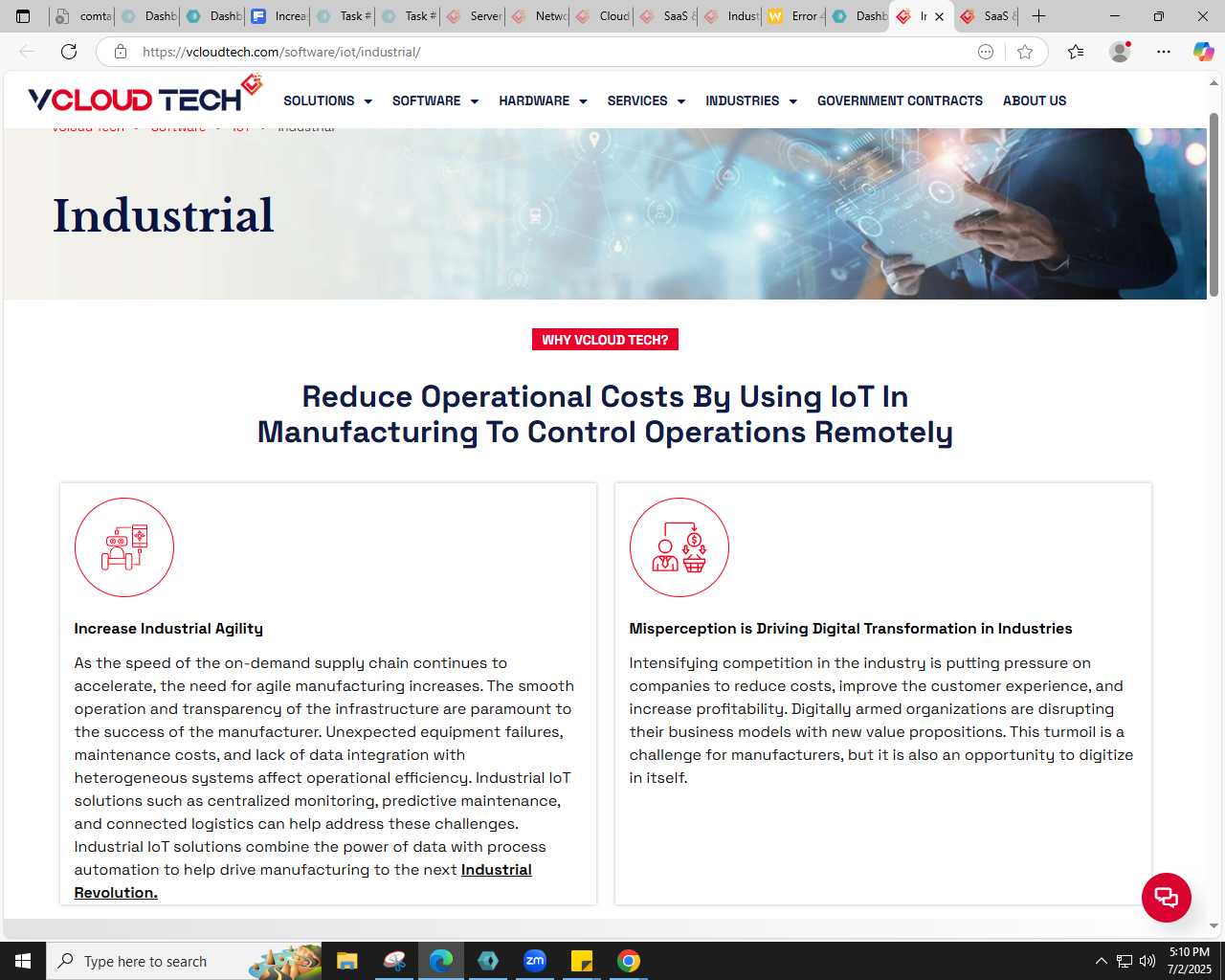Open tab actions menu icon

[x=23, y=16]
